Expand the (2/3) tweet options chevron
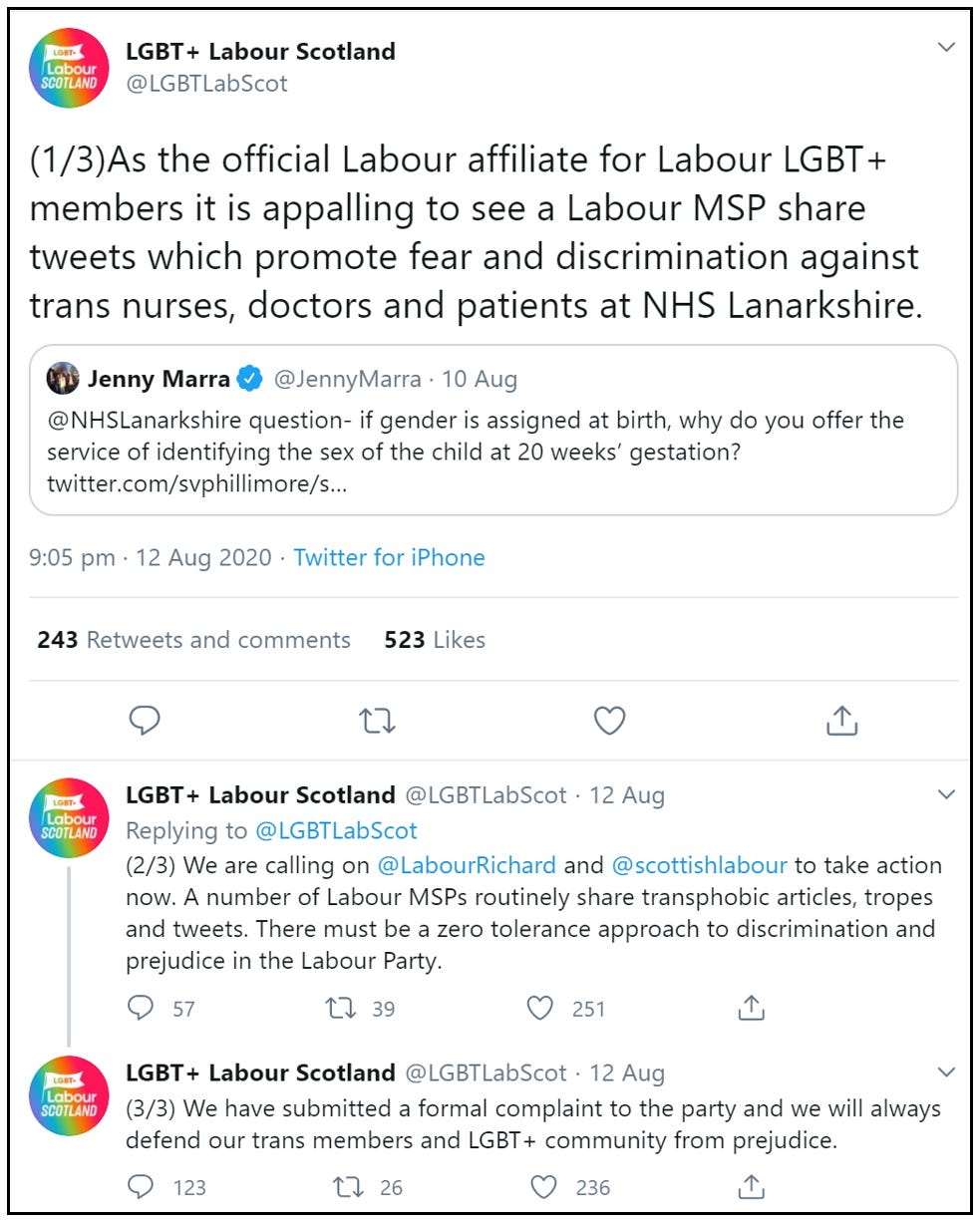Viewport: 980px width, 1223px height. (x=946, y=794)
